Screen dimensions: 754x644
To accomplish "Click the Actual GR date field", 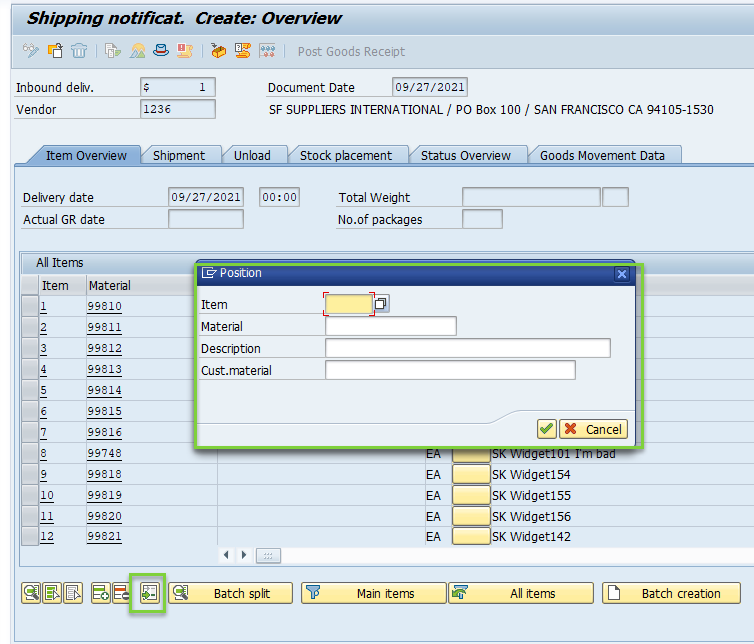I will pyautogui.click(x=206, y=219).
